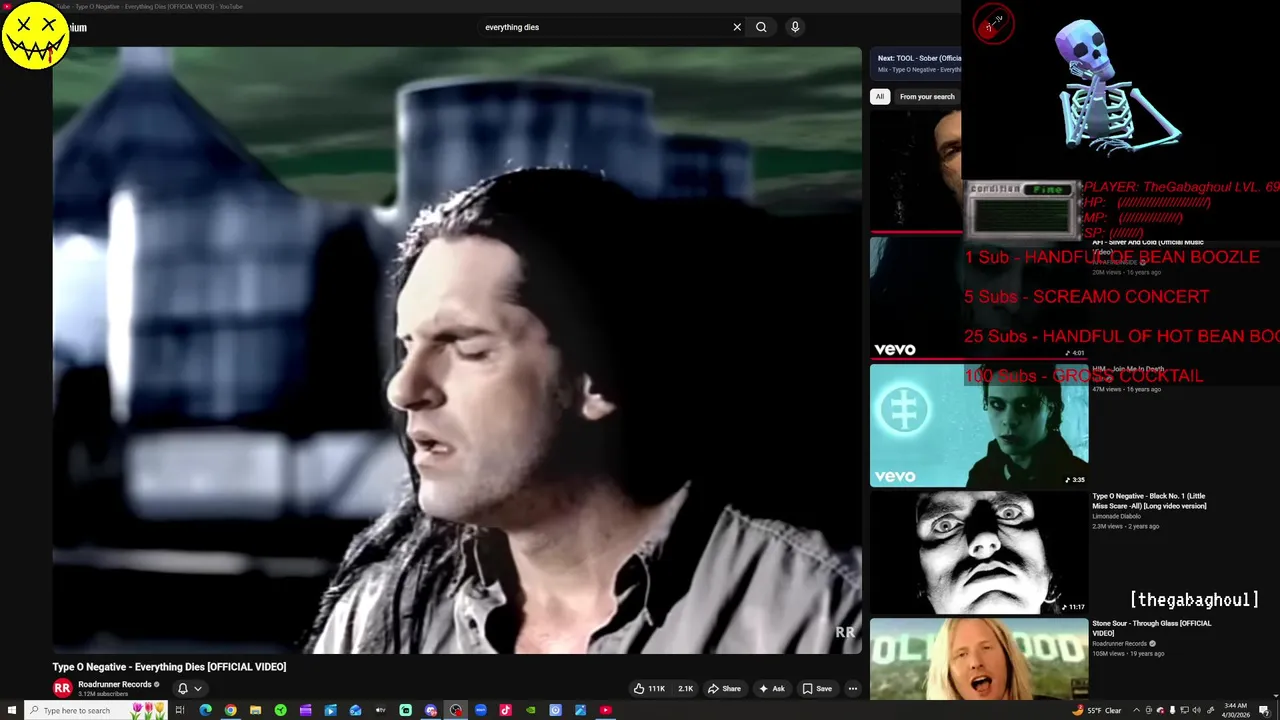Open the clock showing 3:44 AM

tap(1235, 710)
